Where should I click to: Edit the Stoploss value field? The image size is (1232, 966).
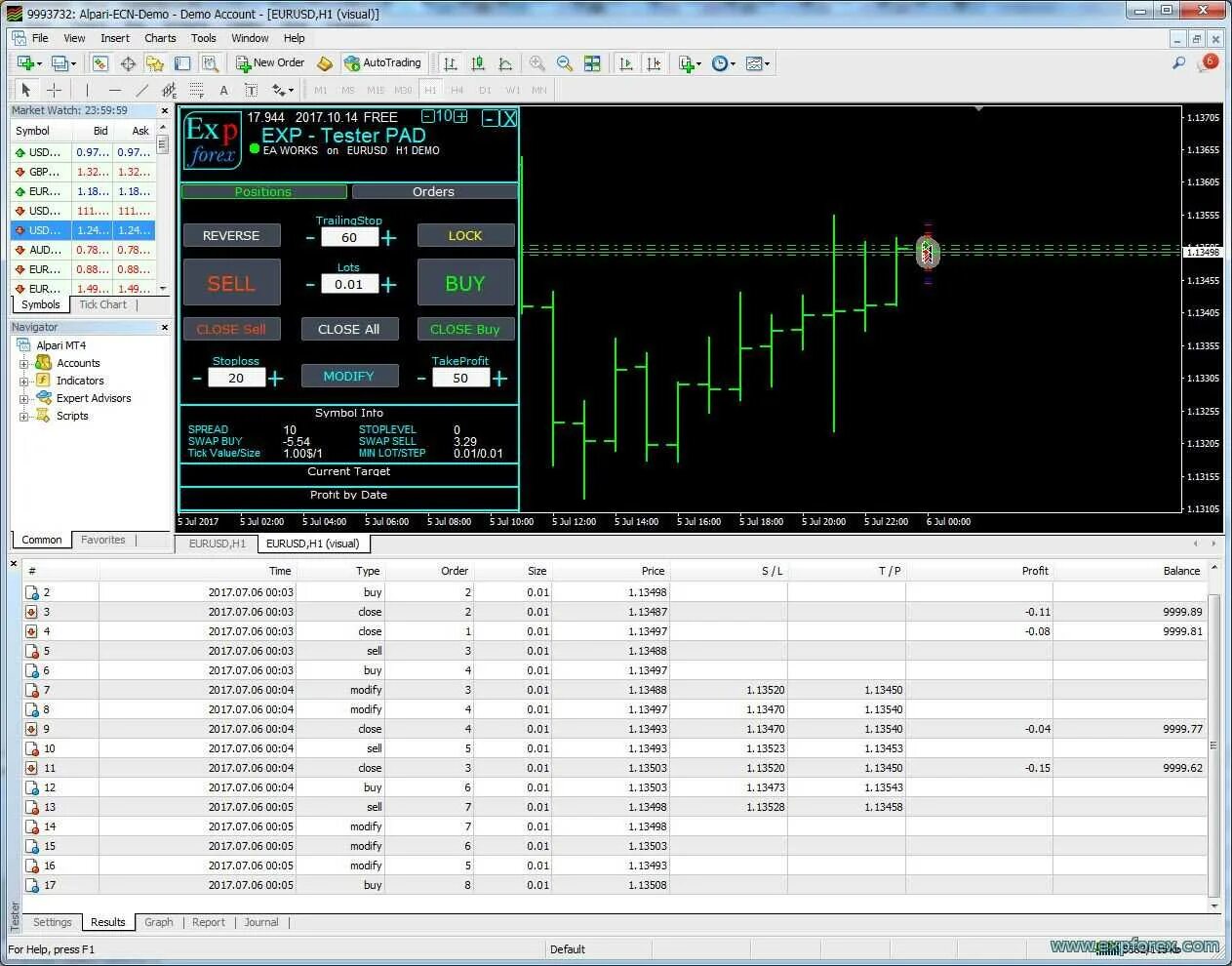point(236,378)
